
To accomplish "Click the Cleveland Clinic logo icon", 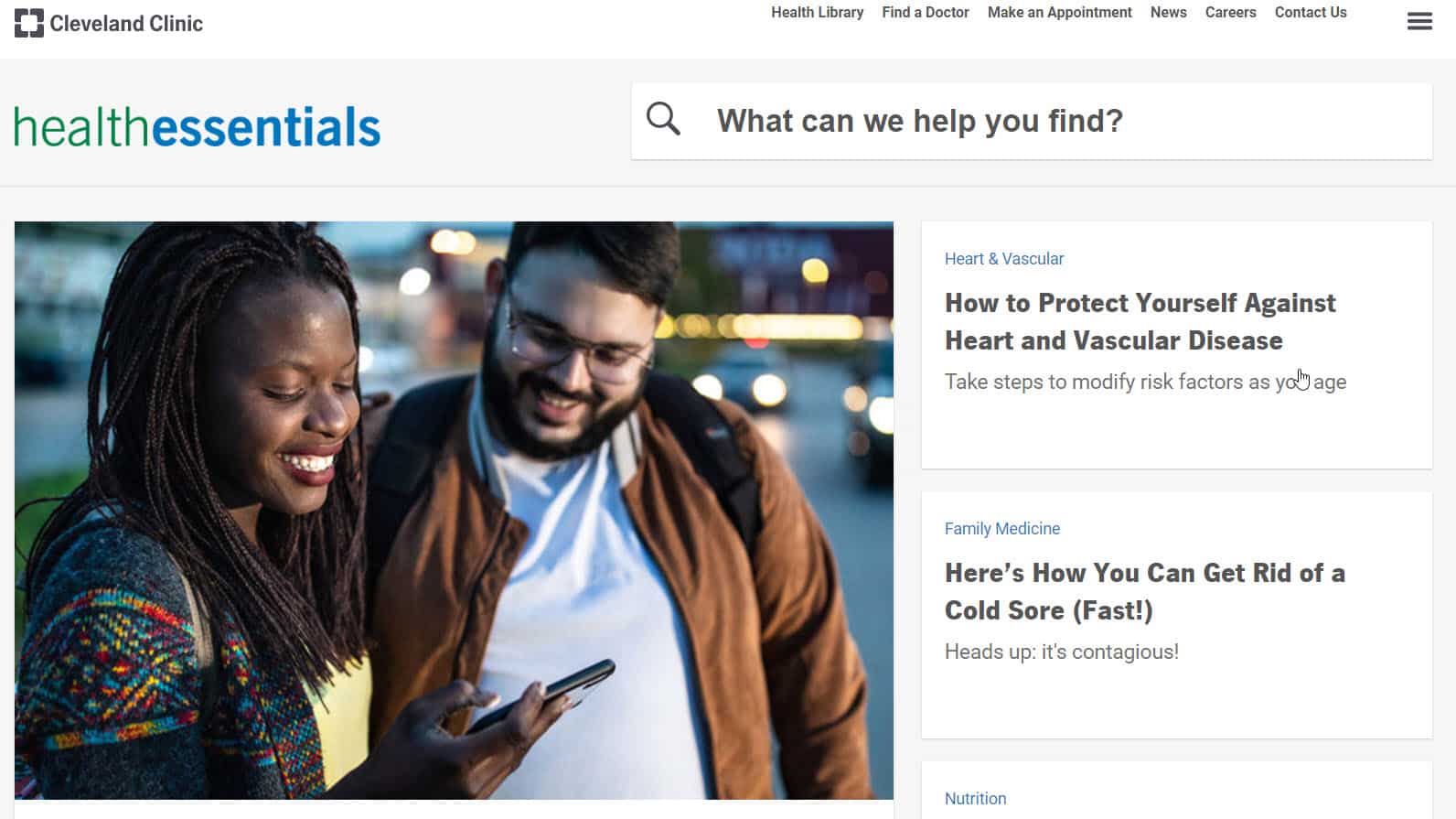I will point(29,23).
